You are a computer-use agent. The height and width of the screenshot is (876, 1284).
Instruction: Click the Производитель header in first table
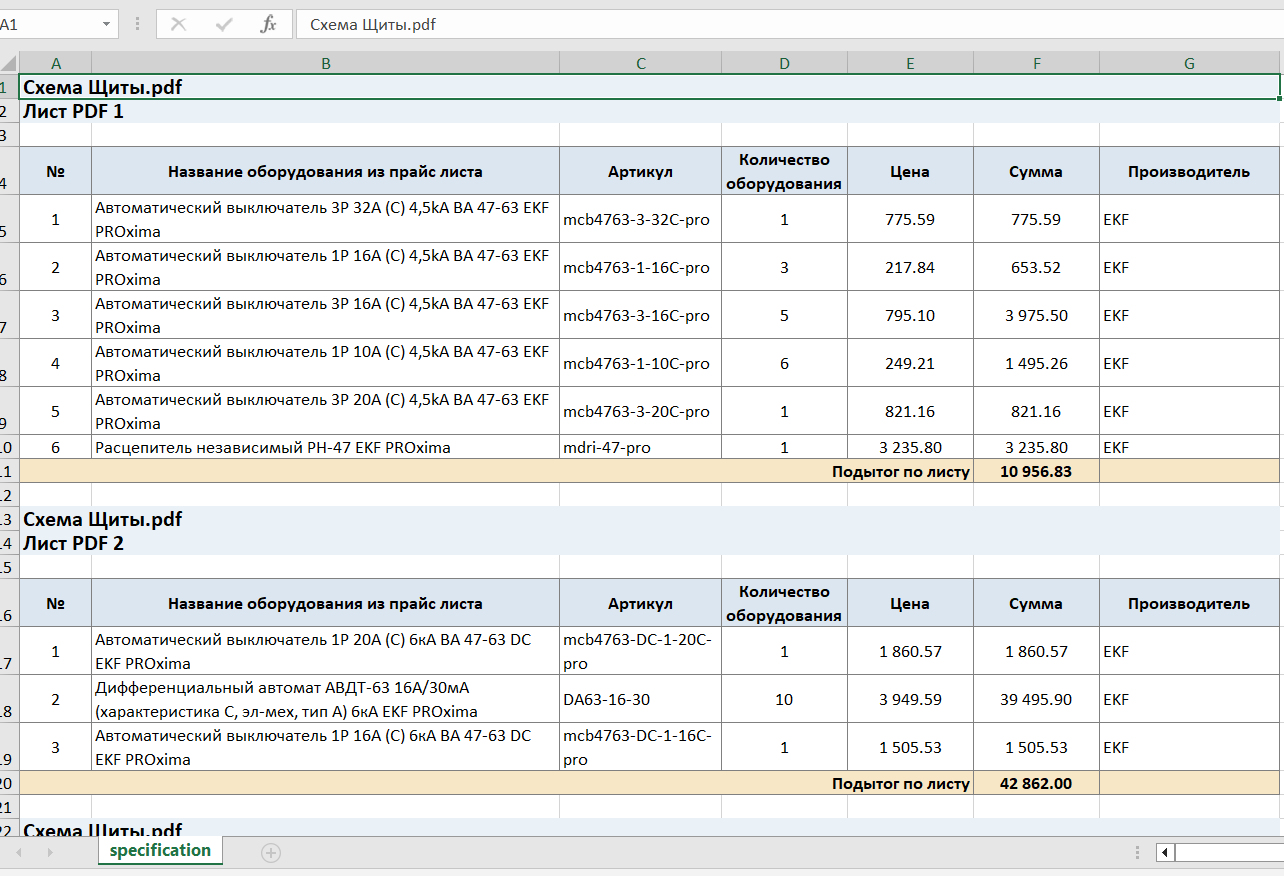coord(1189,171)
